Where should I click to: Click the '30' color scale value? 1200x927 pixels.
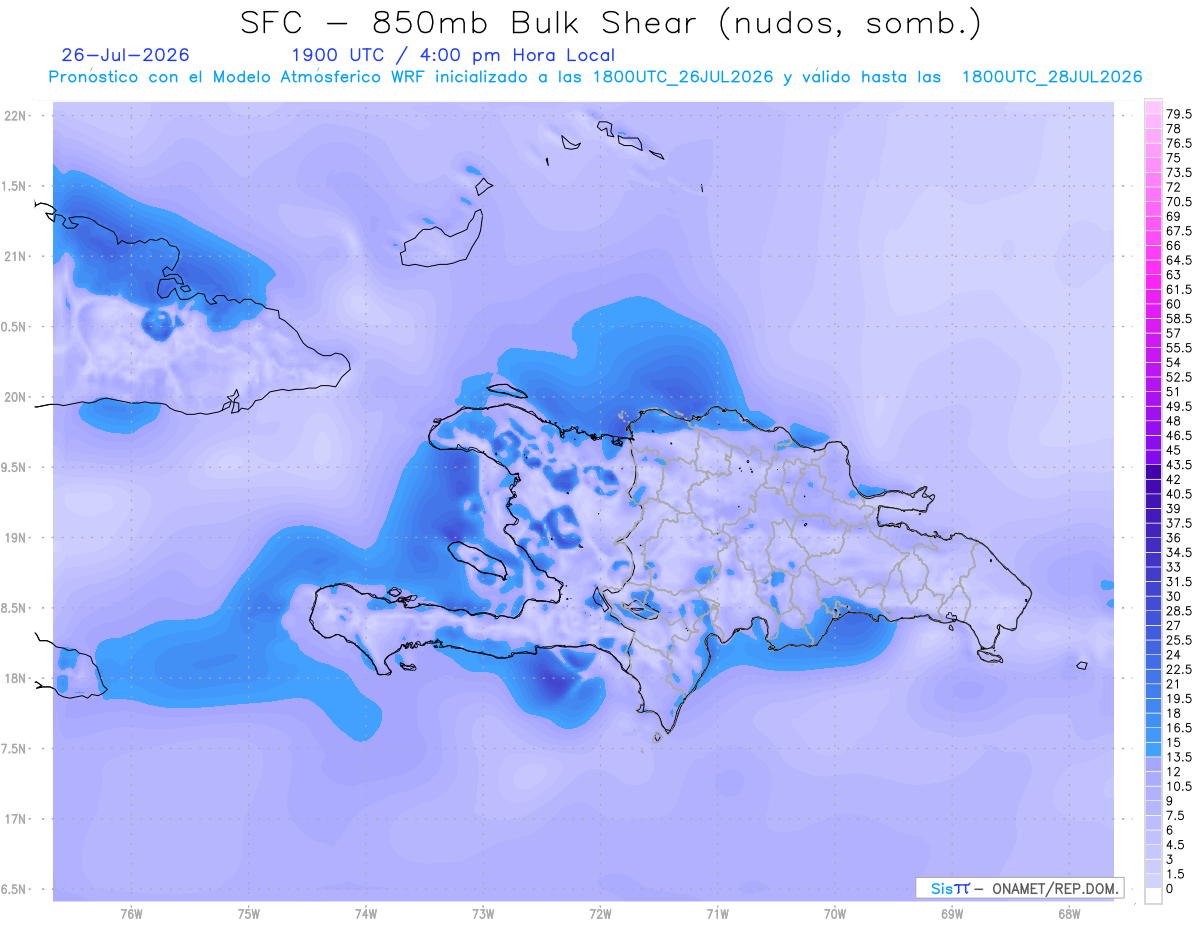[1174, 596]
